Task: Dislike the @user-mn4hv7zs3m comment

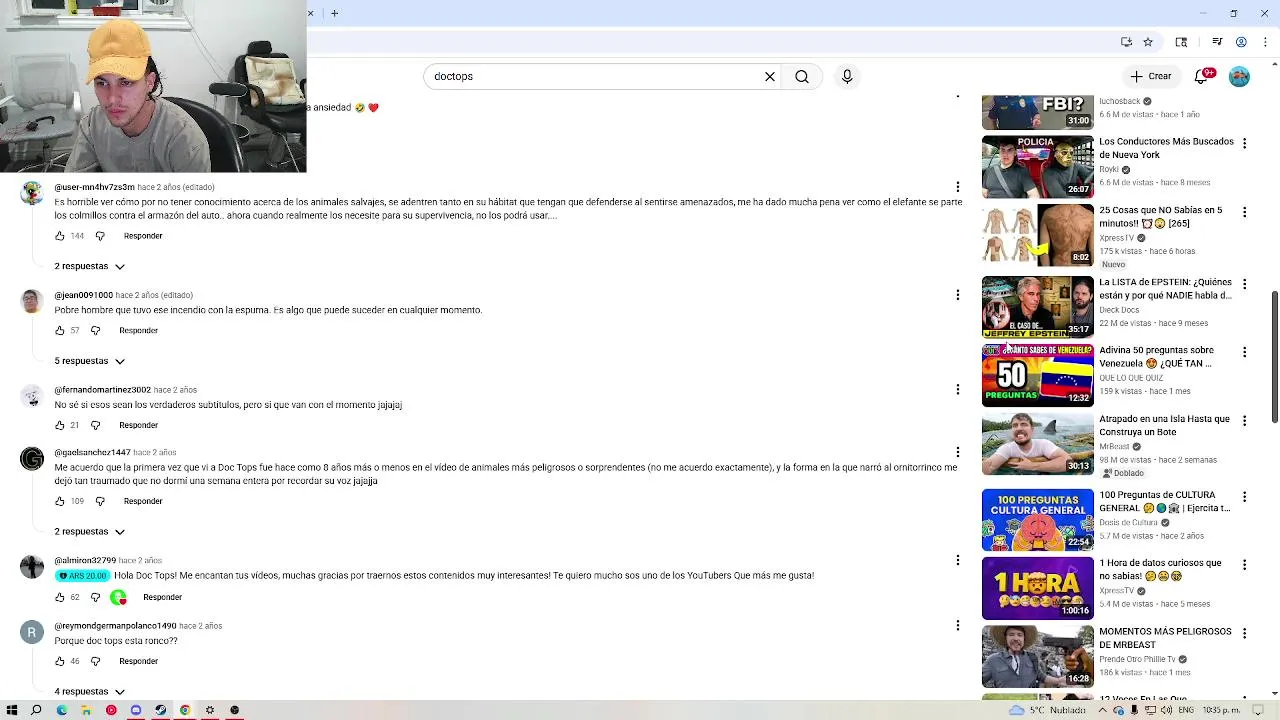Action: point(100,236)
